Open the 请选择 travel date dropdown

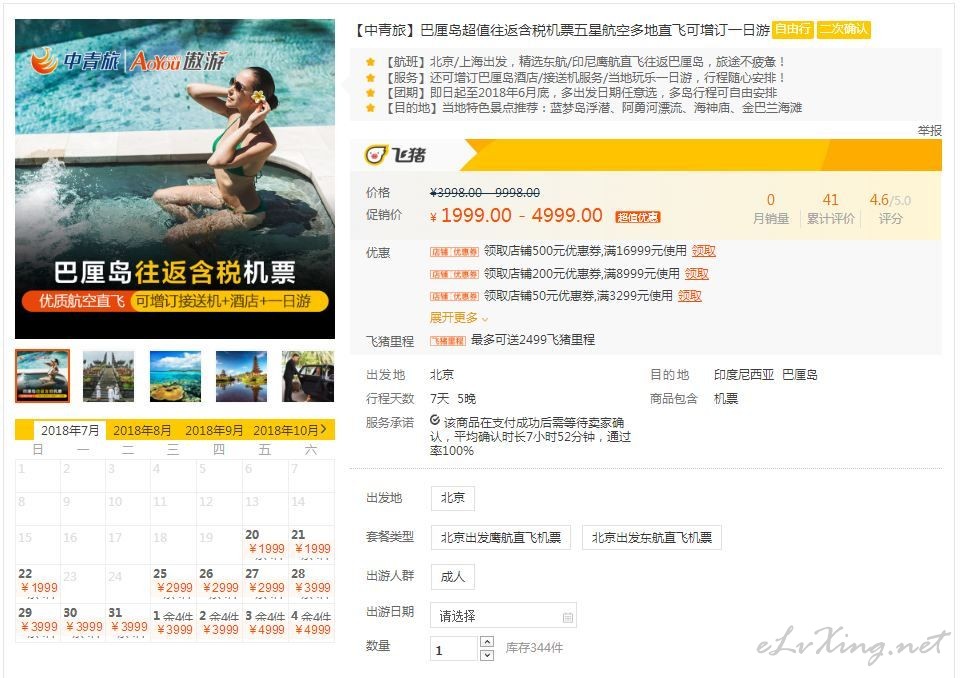(503, 615)
